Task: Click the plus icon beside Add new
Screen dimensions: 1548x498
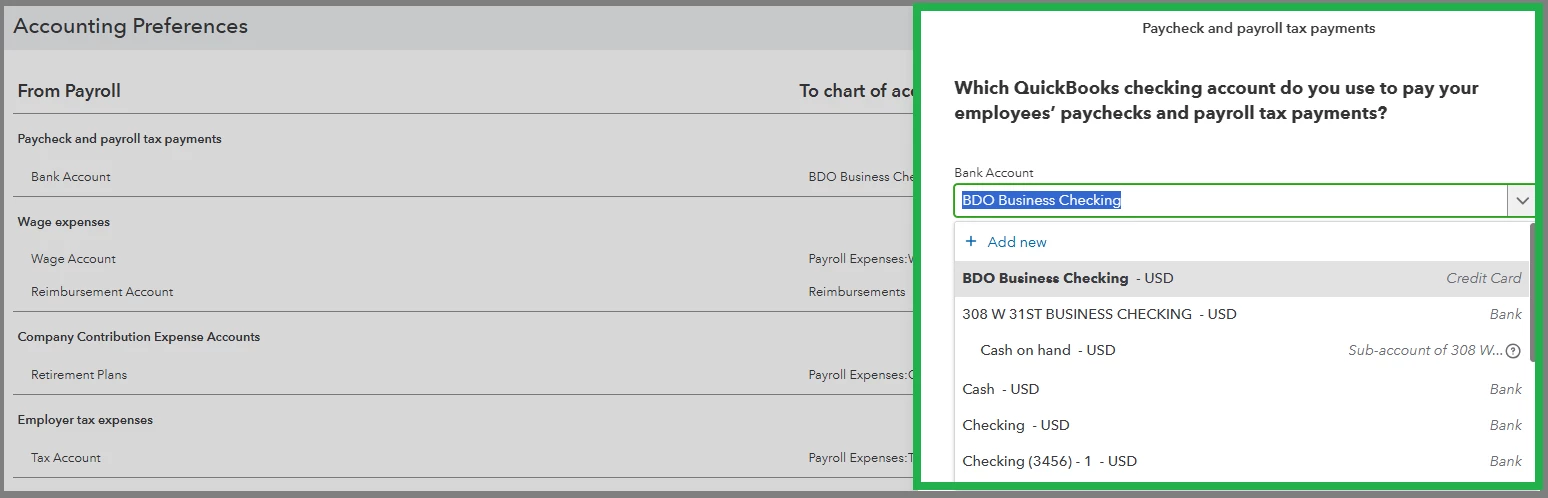Action: [x=970, y=242]
